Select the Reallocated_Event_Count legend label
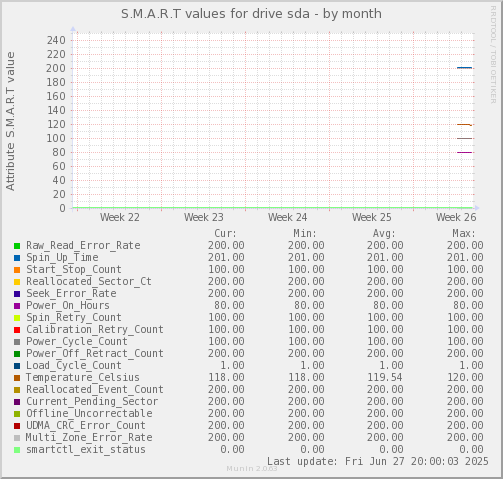Image resolution: width=503 pixels, height=479 pixels. [x=95, y=390]
